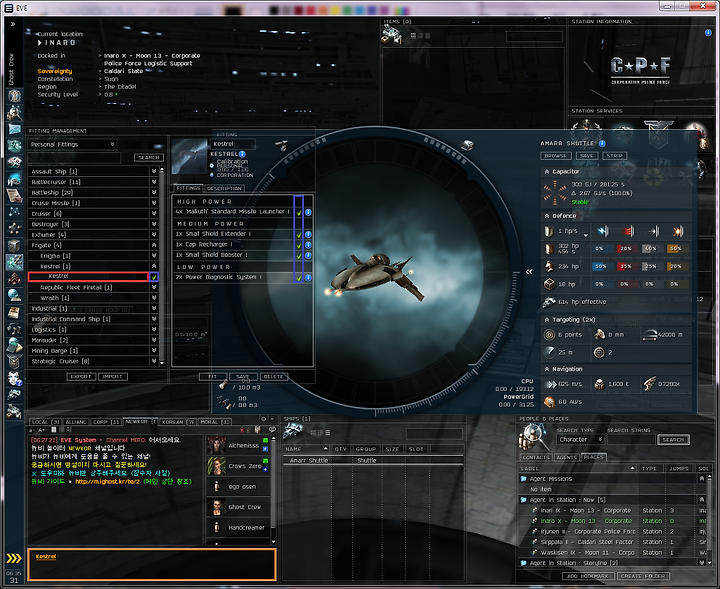This screenshot has height=589, width=720.
Task: Show info for Small Shield Extender I
Action: [x=308, y=234]
